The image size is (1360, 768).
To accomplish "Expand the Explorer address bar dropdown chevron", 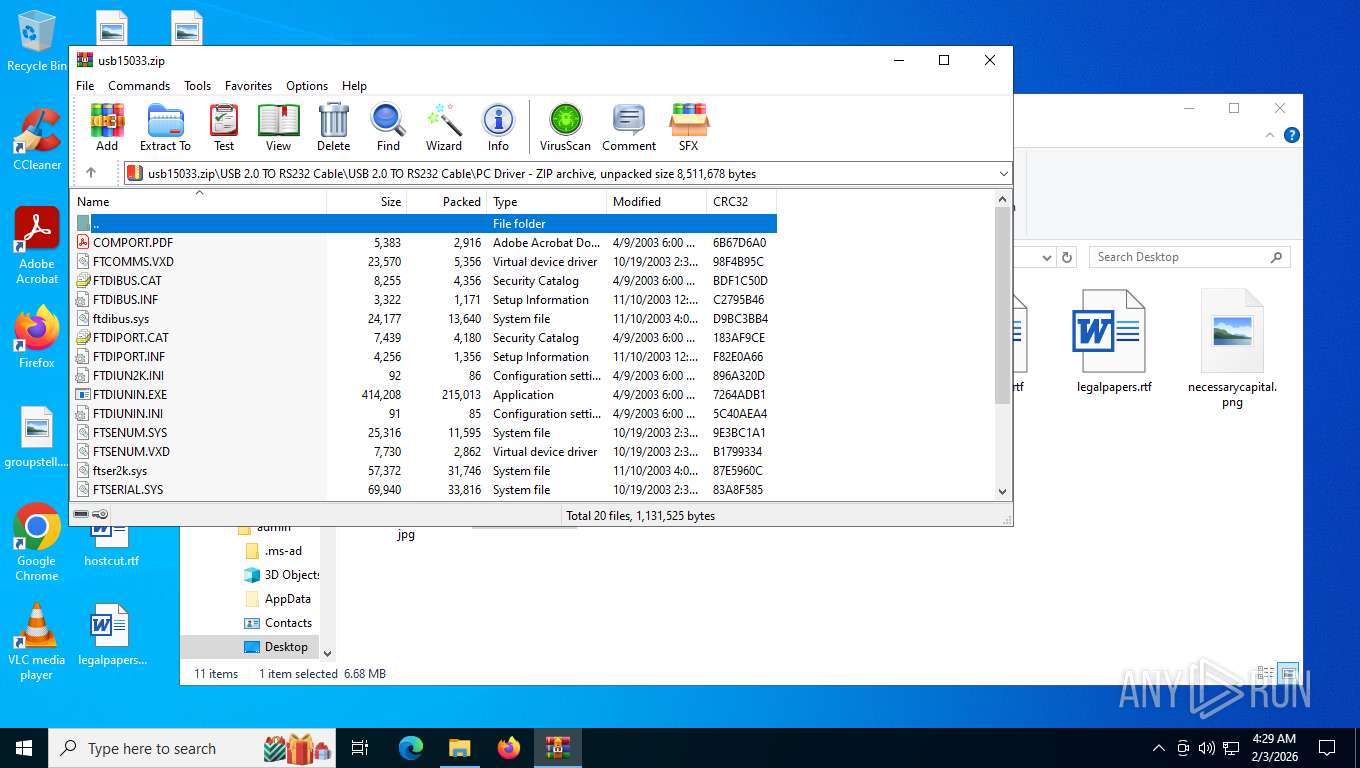I will [x=1047, y=257].
